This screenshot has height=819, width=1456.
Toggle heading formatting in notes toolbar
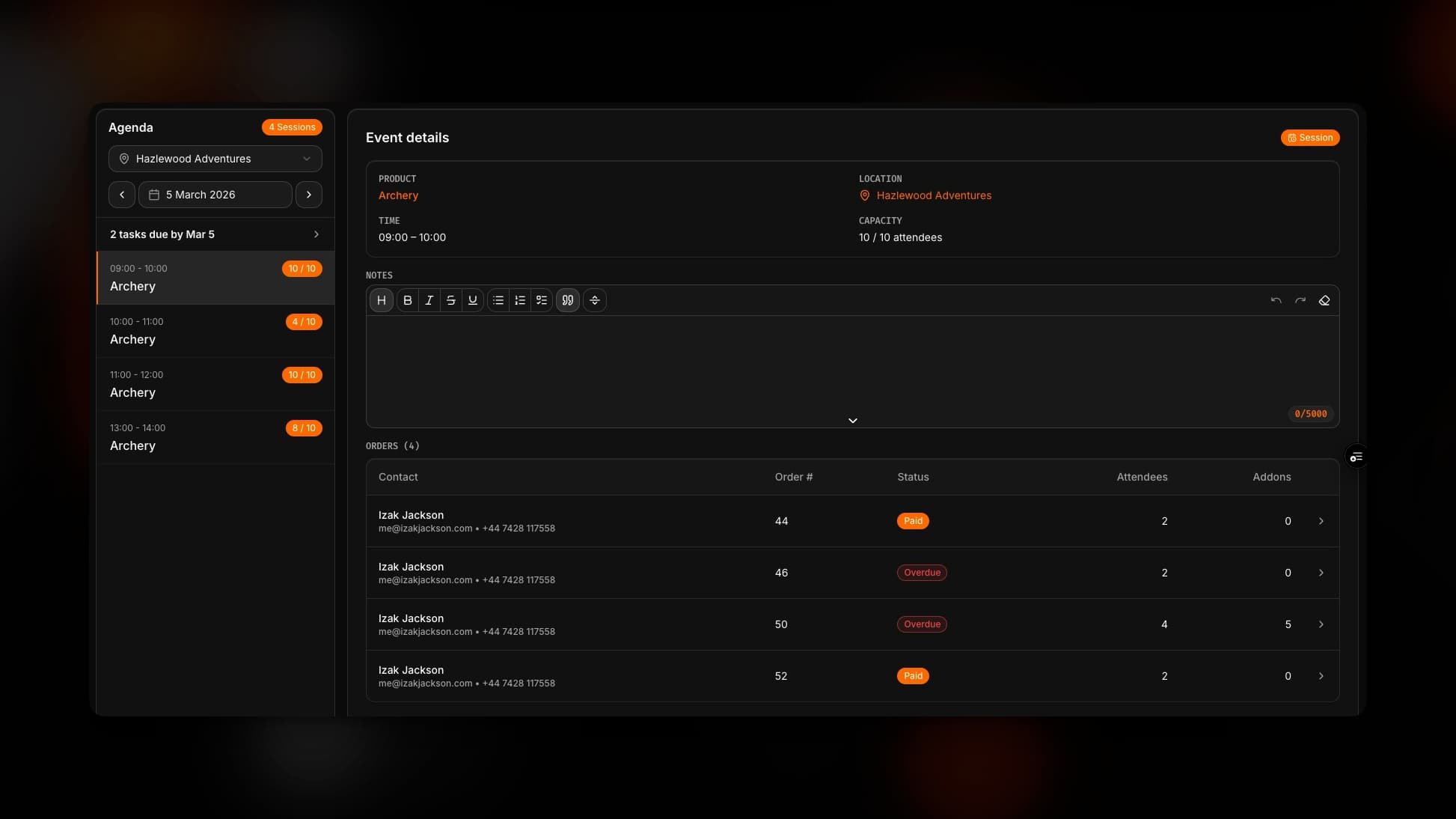click(x=382, y=300)
